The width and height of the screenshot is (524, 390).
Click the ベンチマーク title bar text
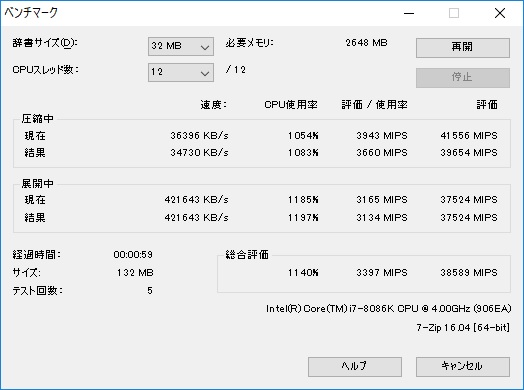pyautogui.click(x=31, y=13)
